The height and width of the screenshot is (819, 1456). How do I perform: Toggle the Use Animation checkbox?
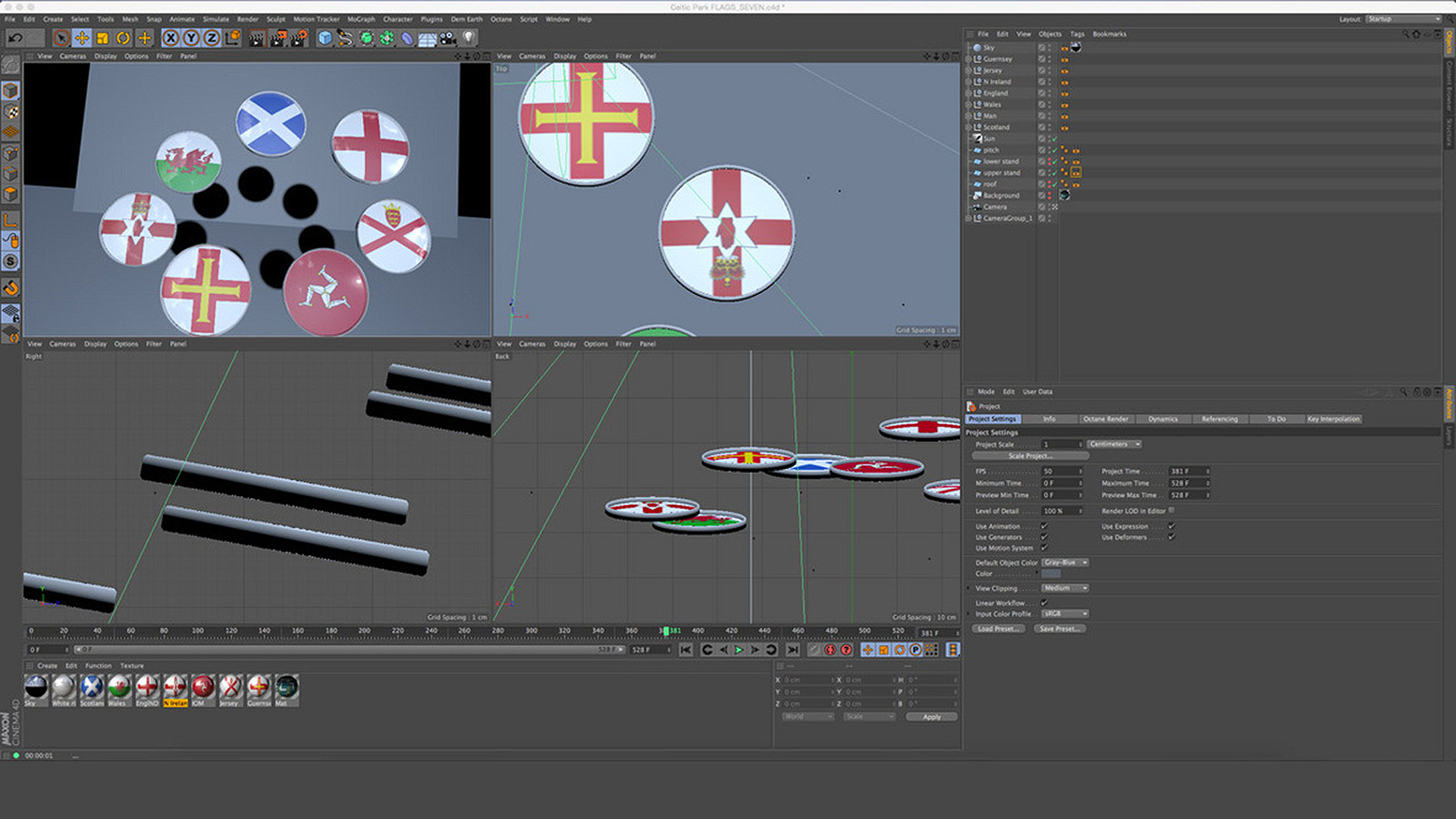[x=1044, y=526]
